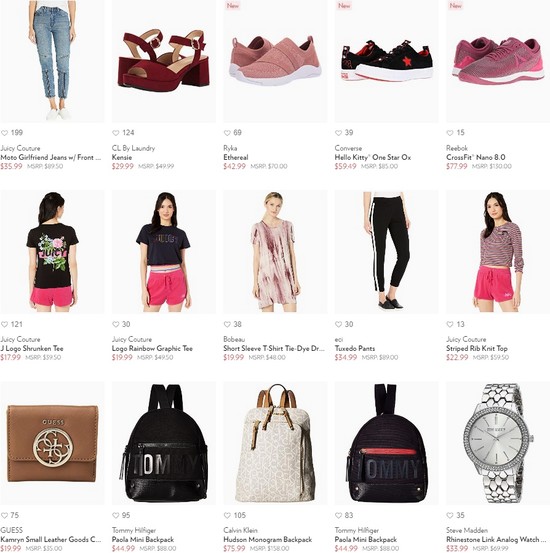Like the Tuxedo Pants heart icon

coord(338,324)
